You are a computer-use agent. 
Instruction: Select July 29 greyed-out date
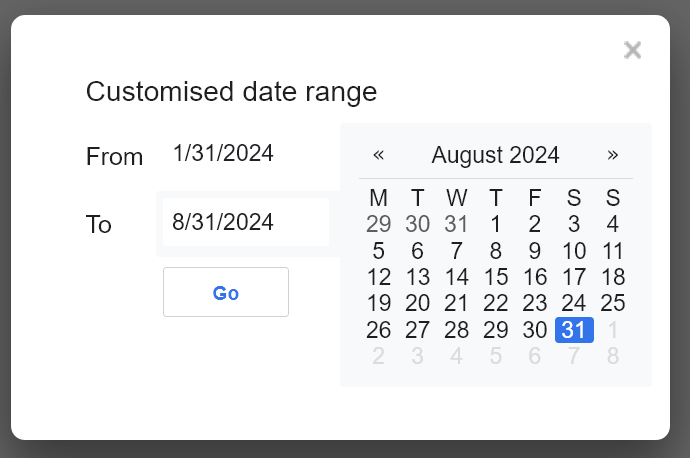tap(379, 224)
